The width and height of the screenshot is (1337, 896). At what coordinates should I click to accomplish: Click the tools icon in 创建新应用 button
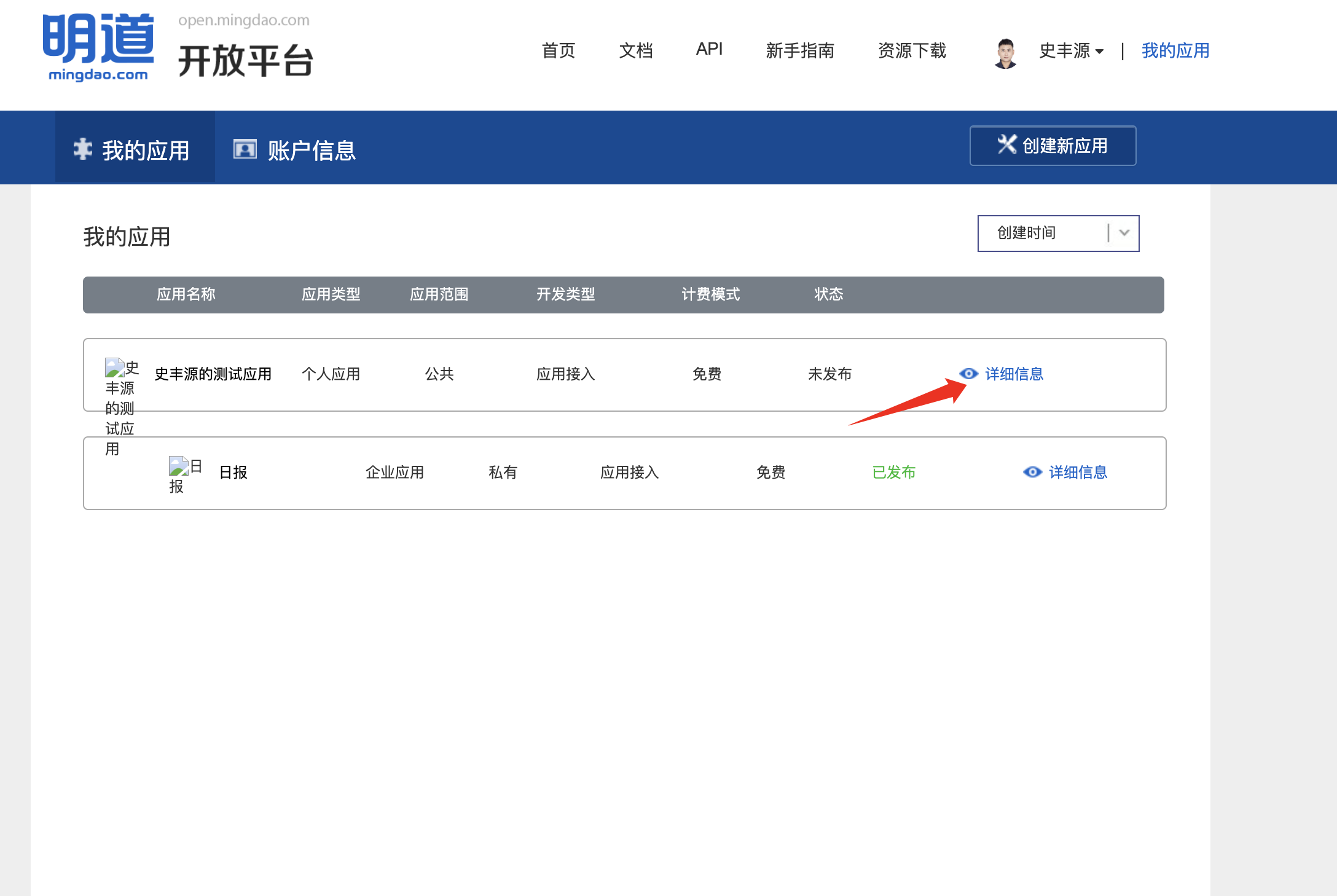coord(1006,144)
